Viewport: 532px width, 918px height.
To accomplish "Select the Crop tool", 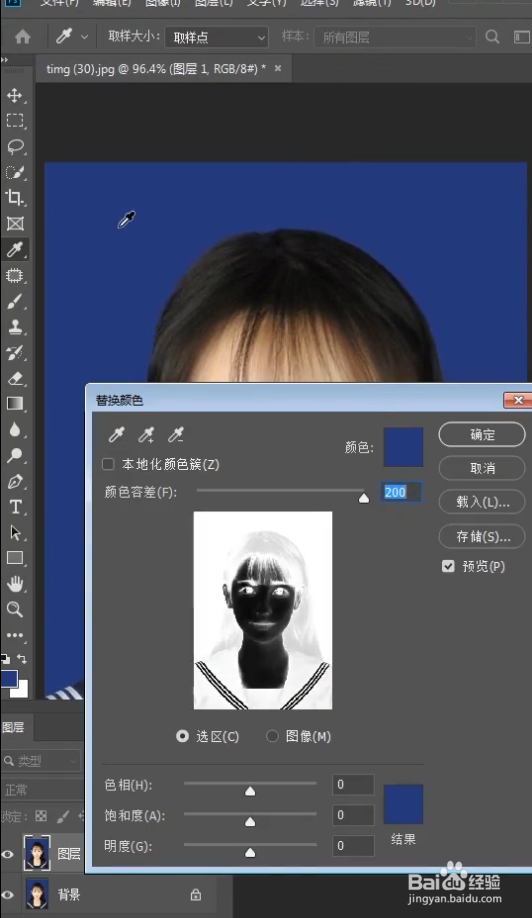I will pyautogui.click(x=15, y=198).
